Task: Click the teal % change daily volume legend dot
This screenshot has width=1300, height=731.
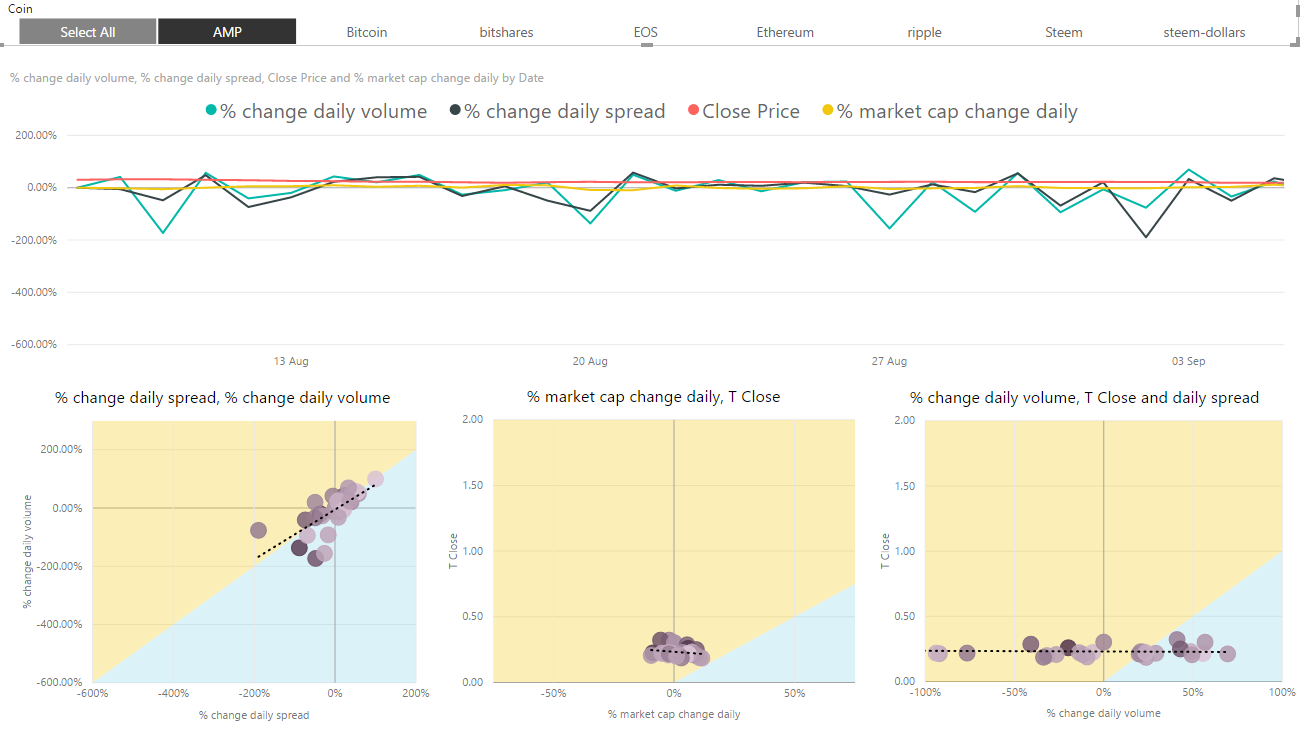Action: pos(211,111)
